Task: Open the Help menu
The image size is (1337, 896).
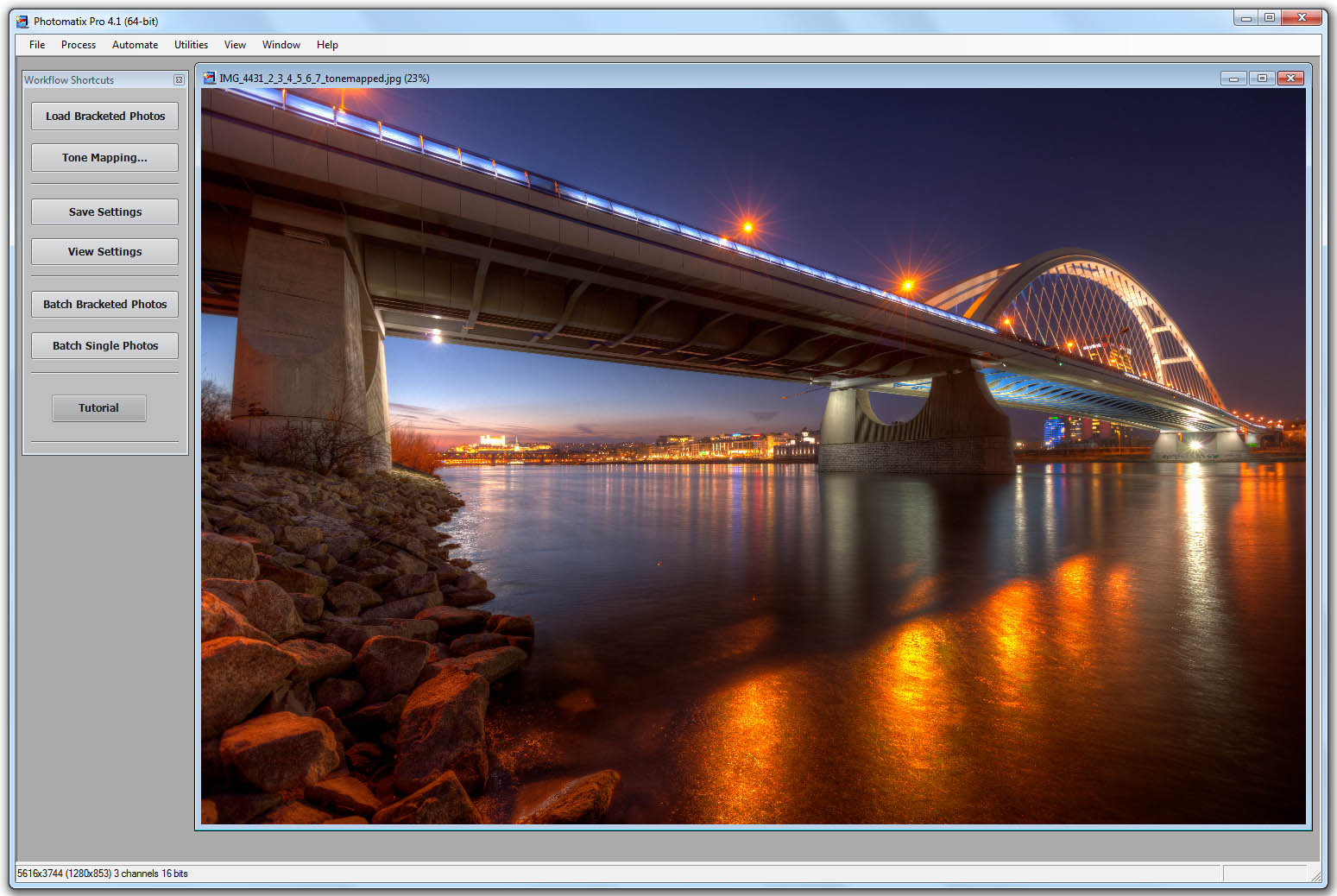Action: point(327,44)
